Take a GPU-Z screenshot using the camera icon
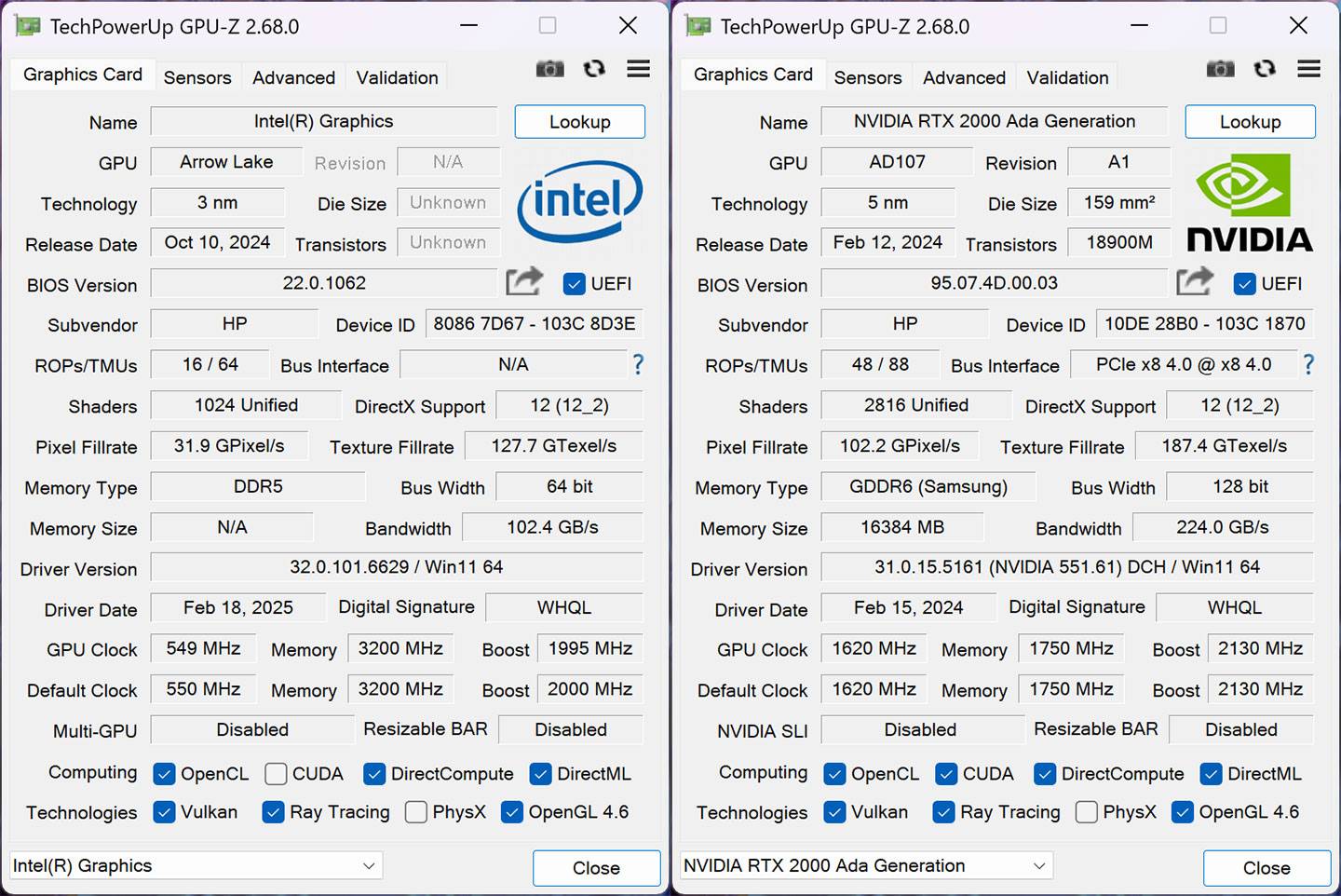 [x=549, y=69]
